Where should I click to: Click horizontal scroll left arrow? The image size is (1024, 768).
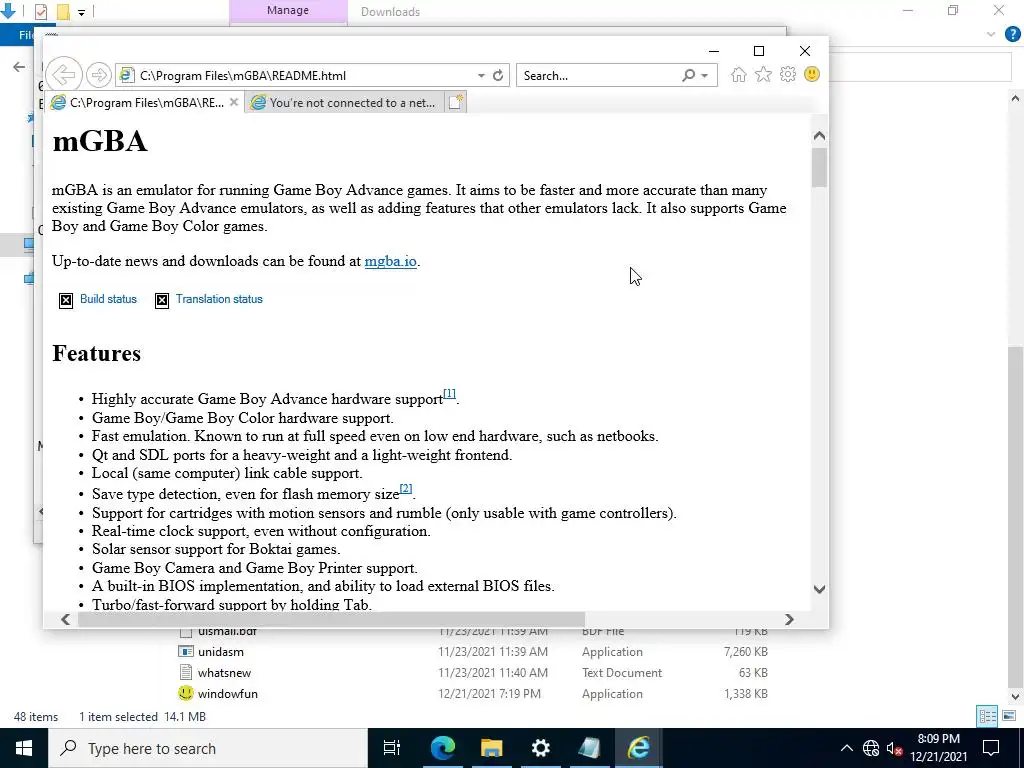[x=65, y=619]
